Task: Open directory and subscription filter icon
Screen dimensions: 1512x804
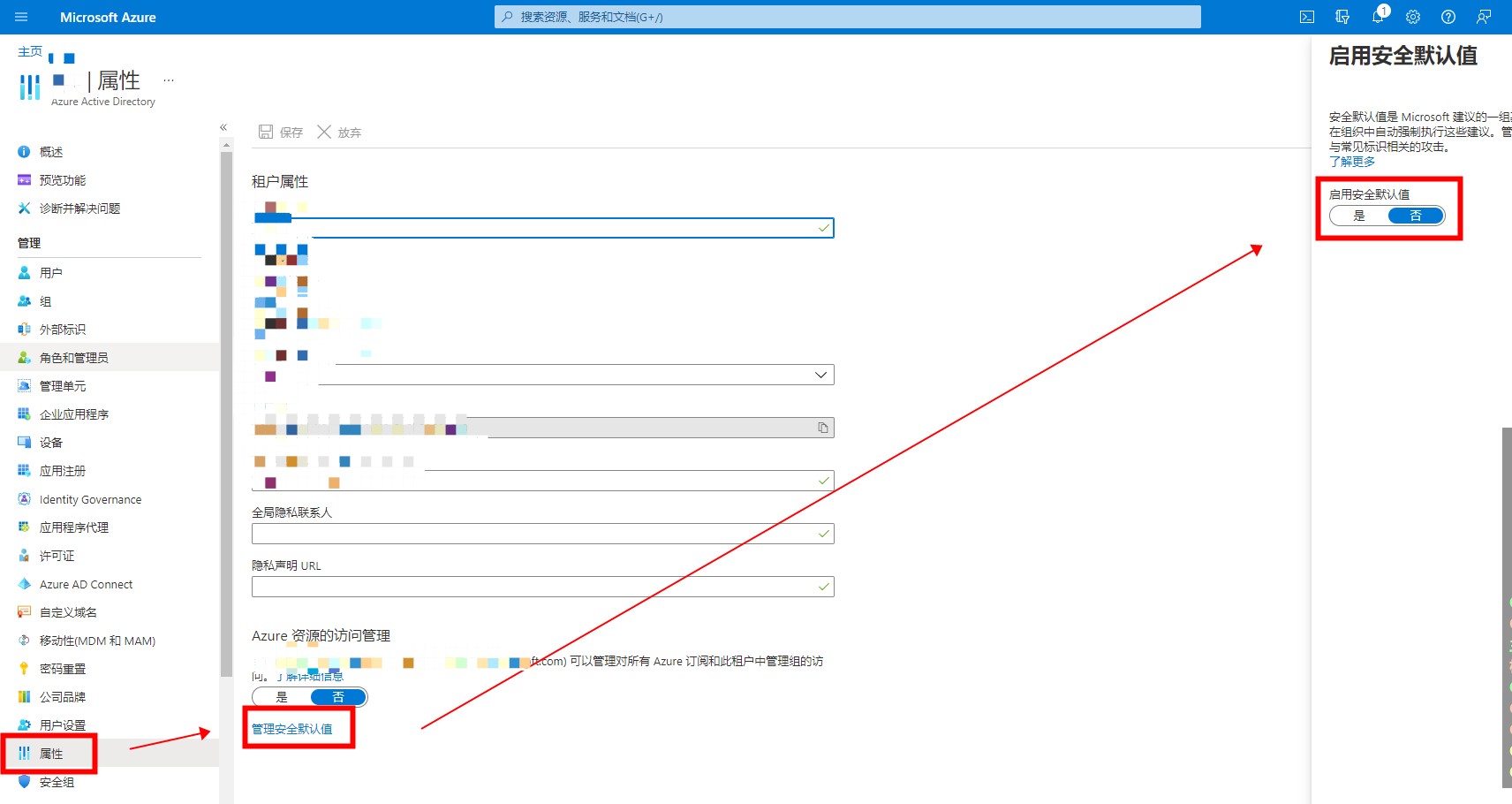Action: [x=1342, y=17]
